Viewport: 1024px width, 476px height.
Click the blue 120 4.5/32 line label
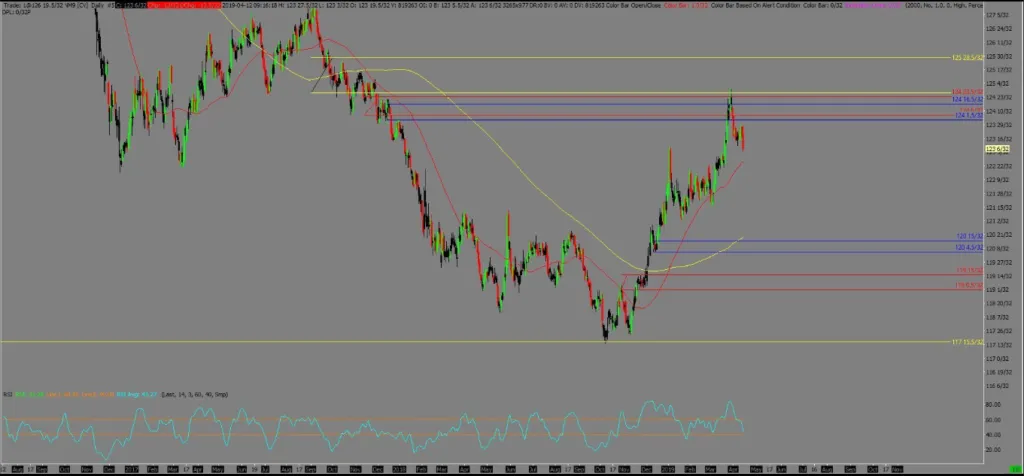(969, 247)
